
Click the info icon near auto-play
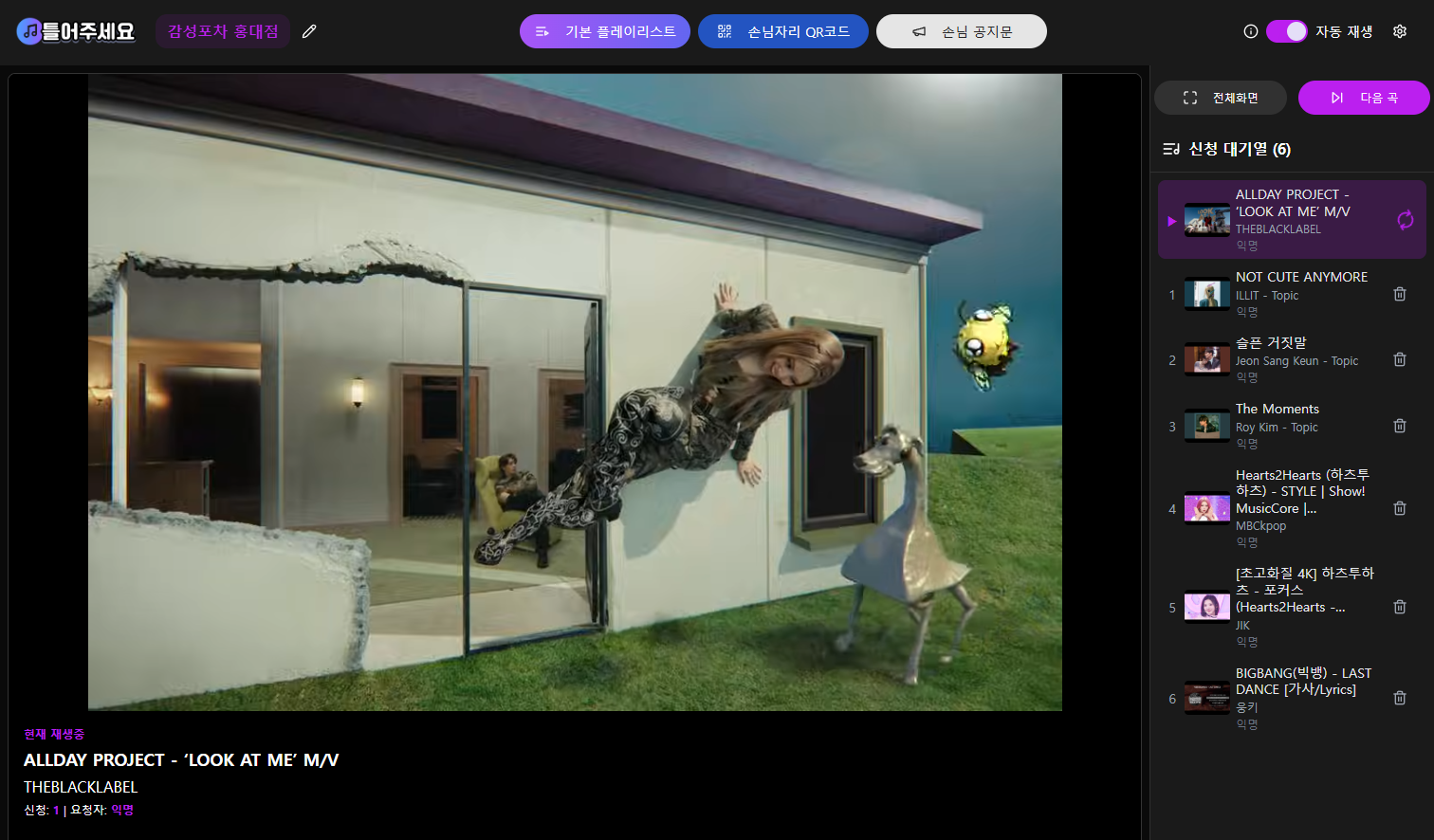[1251, 31]
